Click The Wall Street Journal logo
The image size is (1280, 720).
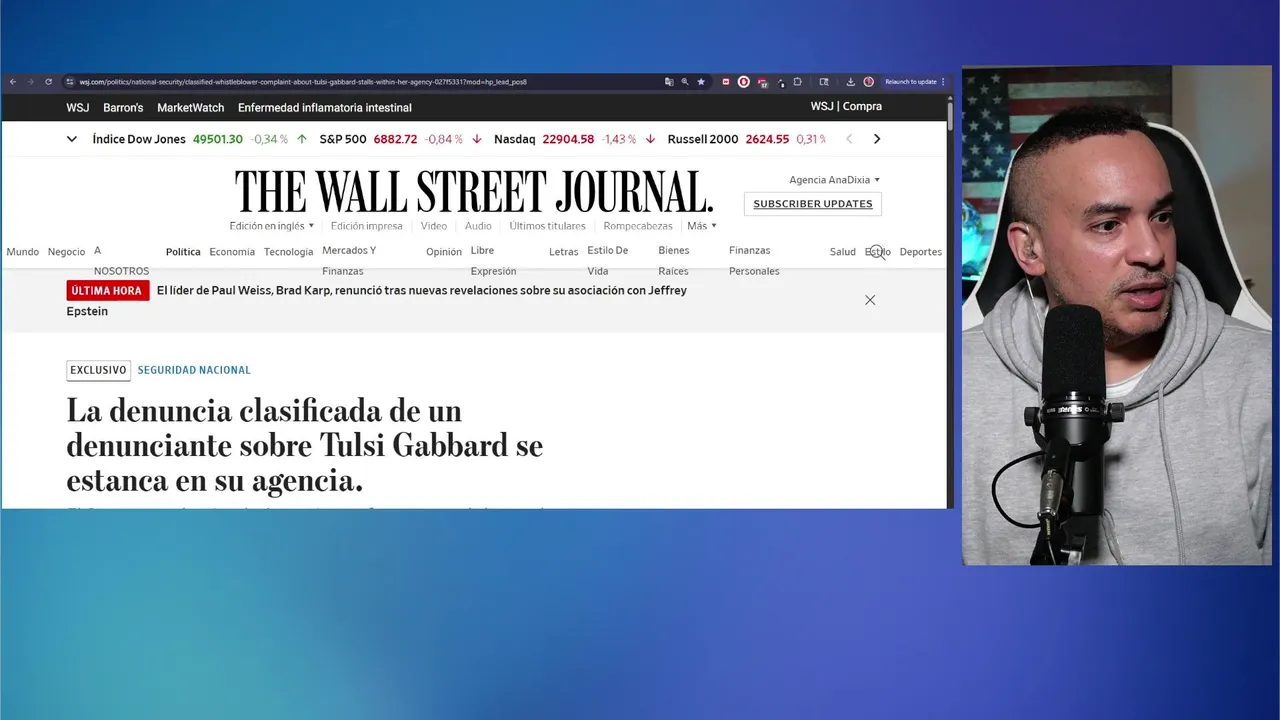[474, 191]
